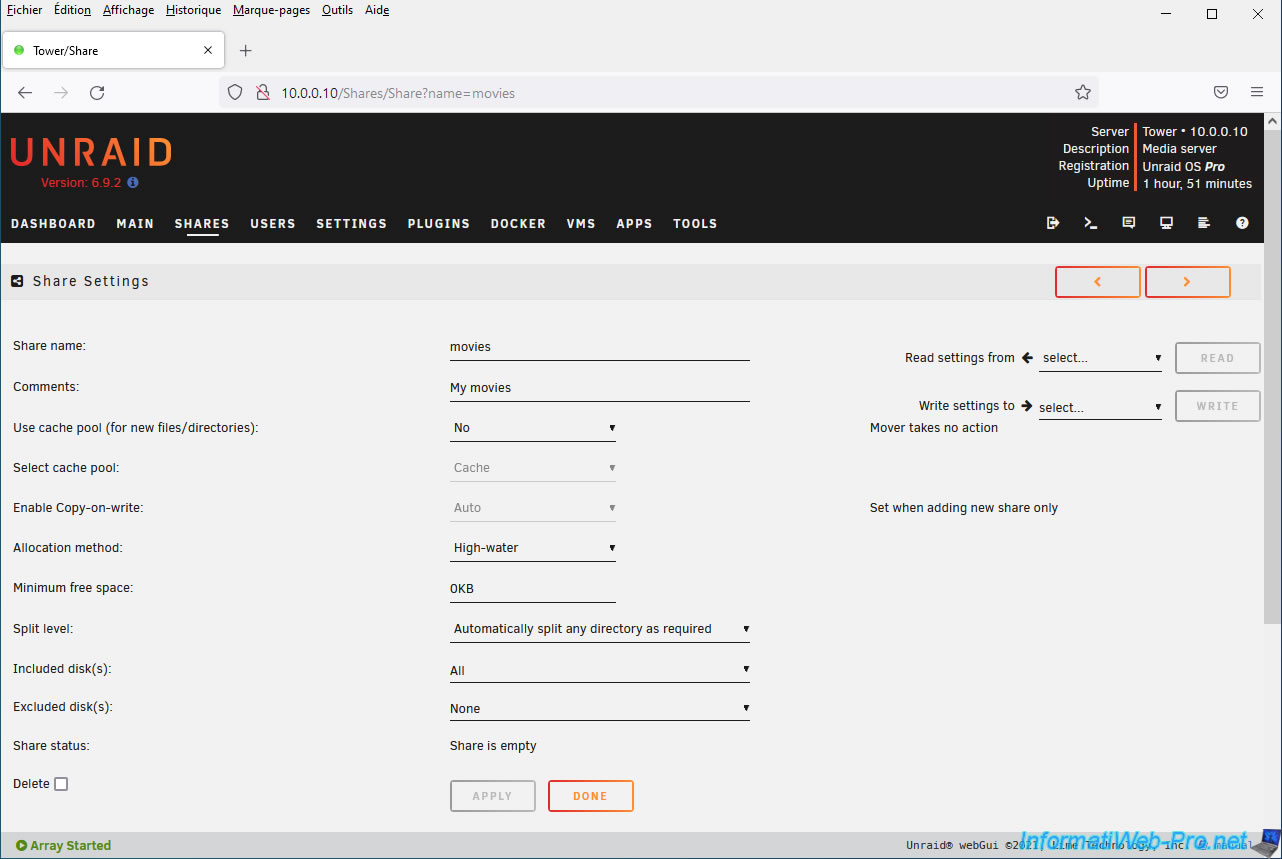Bookmark this page with the star icon

(1082, 93)
